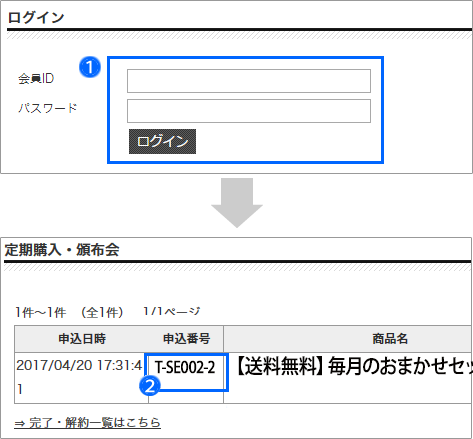473x439 pixels.
Task: Select the 申込番号 column header
Action: pyautogui.click(x=186, y=339)
